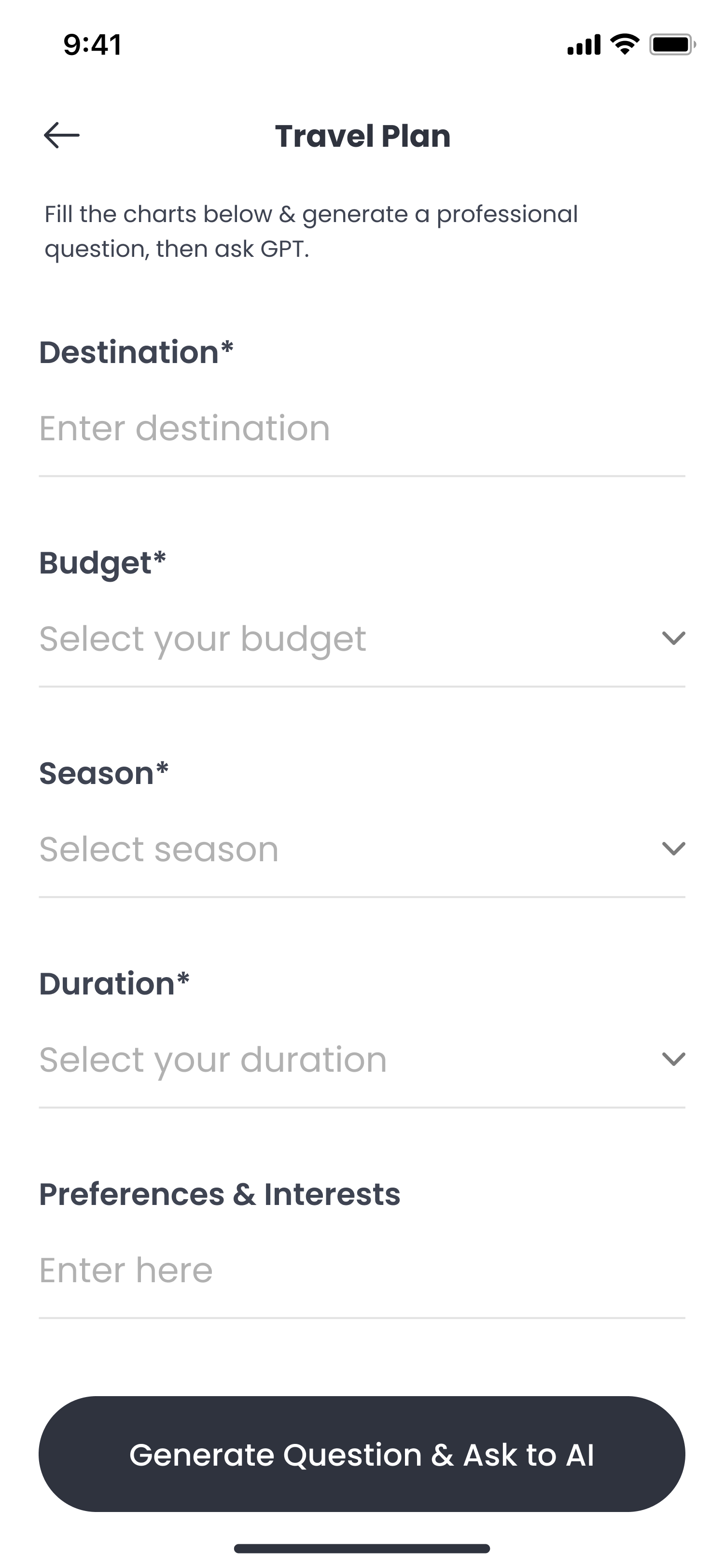The width and height of the screenshot is (724, 1568).
Task: Expand the Budget dropdown chevron
Action: click(x=673, y=638)
